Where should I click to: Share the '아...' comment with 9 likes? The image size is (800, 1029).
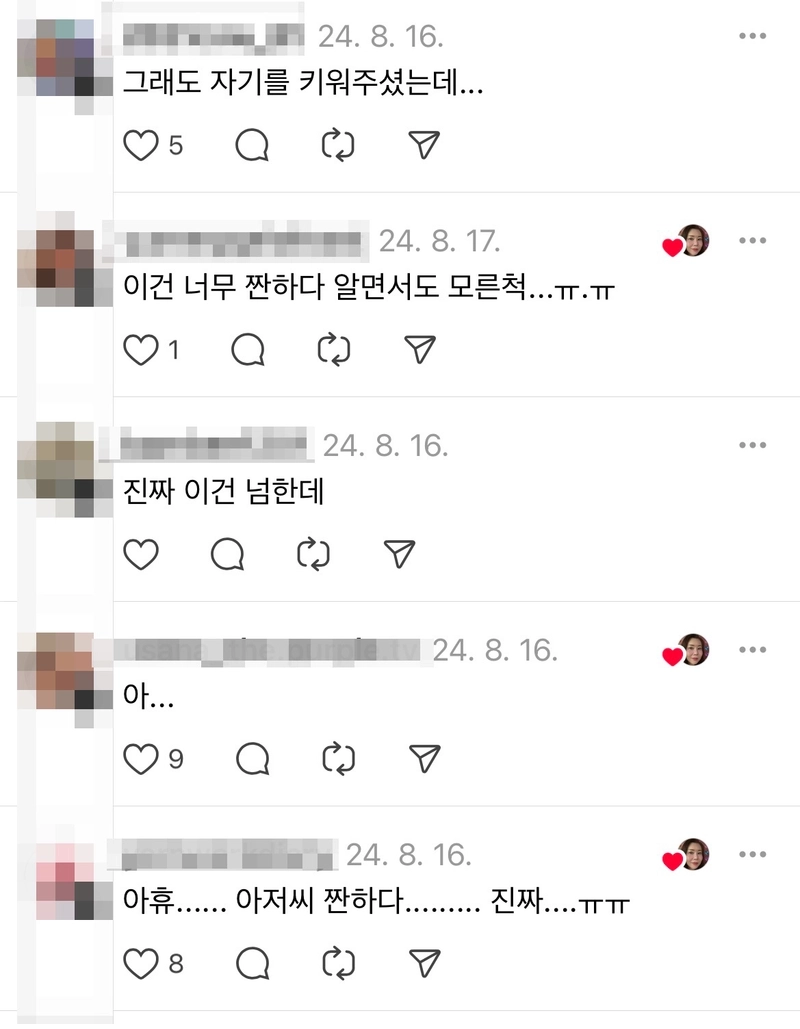pyautogui.click(x=425, y=759)
